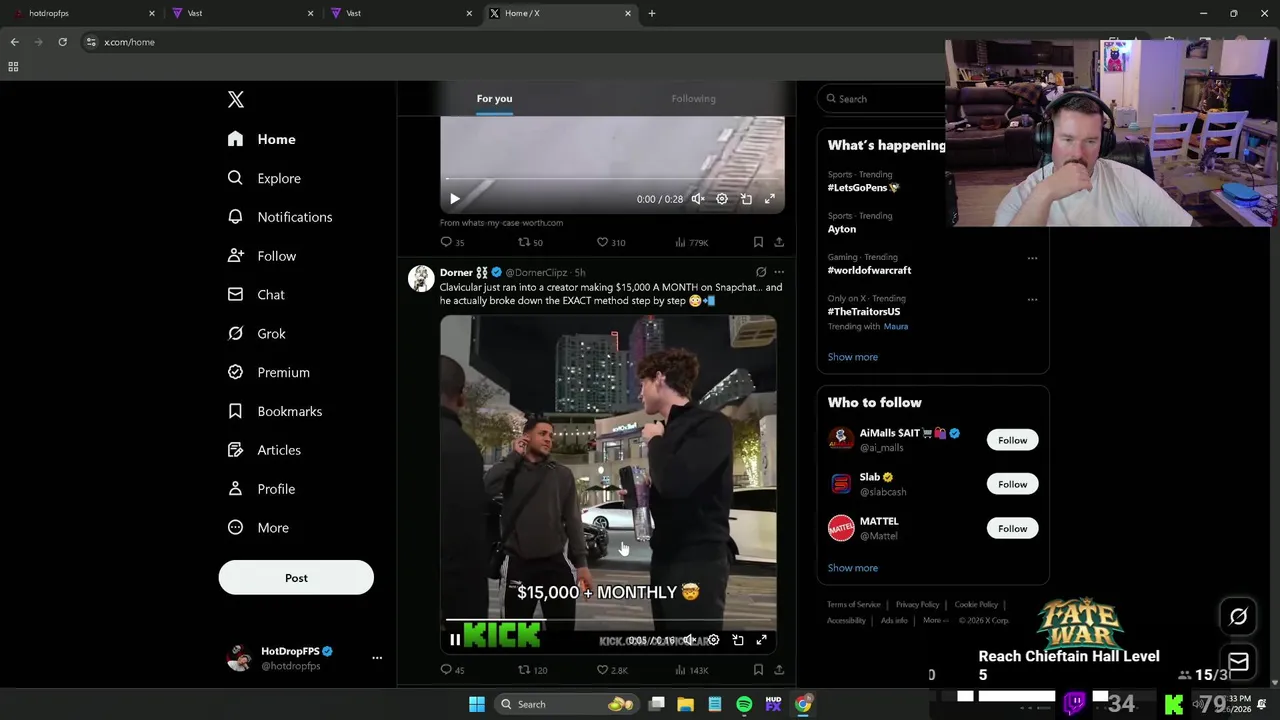
Task: Open Spotify from the taskbar
Action: point(744,704)
